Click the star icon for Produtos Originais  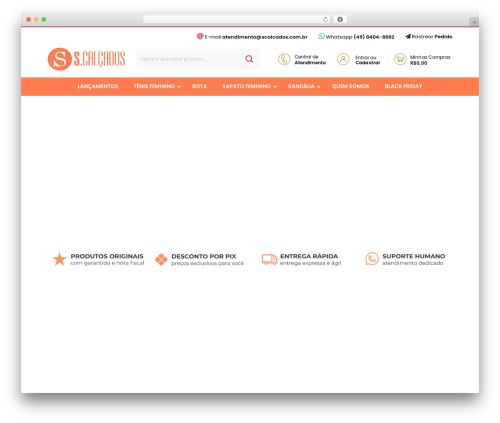(x=59, y=259)
